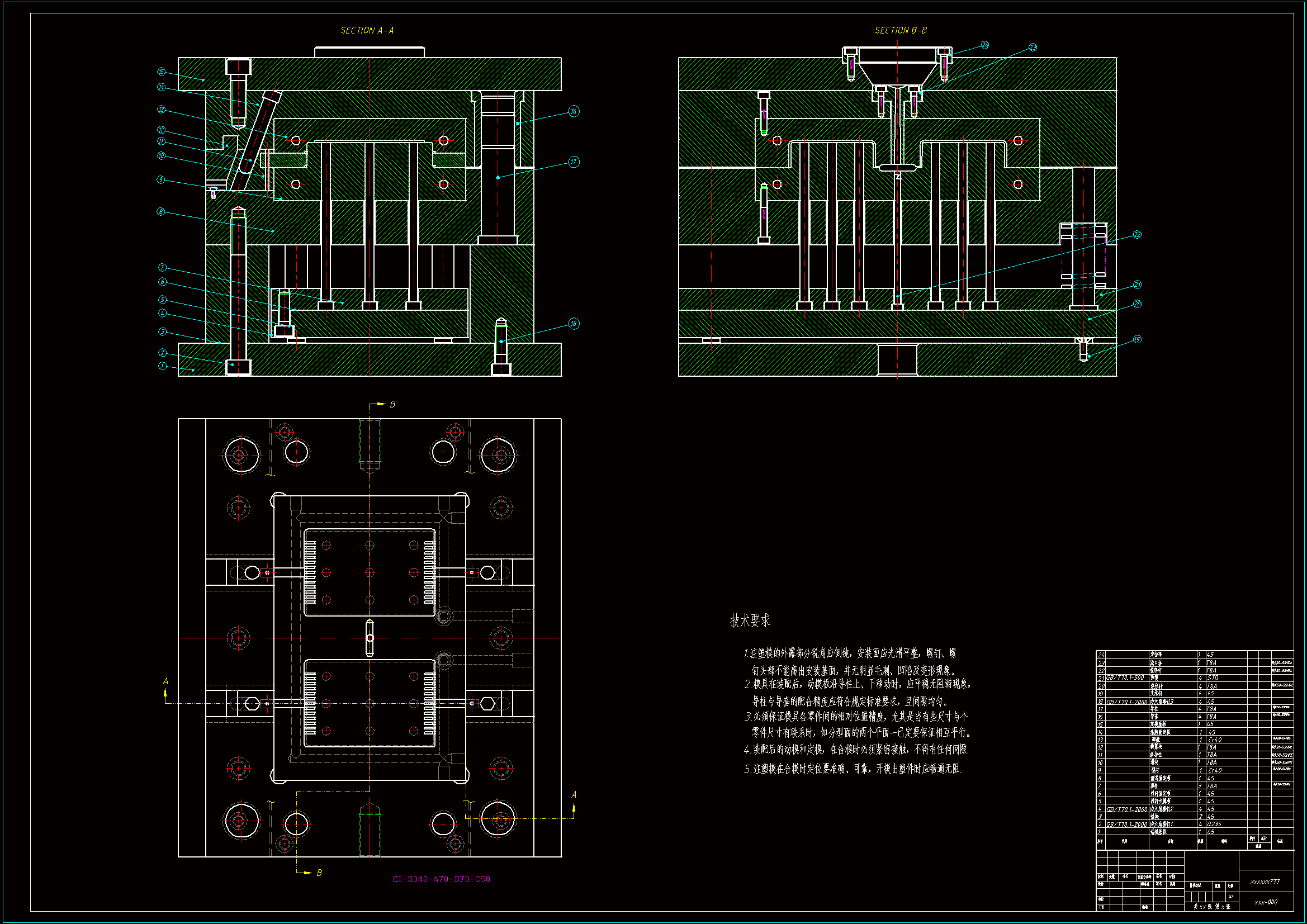Select balloon number 23 for sprue bushing
1307x924 pixels.
[x=1033, y=48]
